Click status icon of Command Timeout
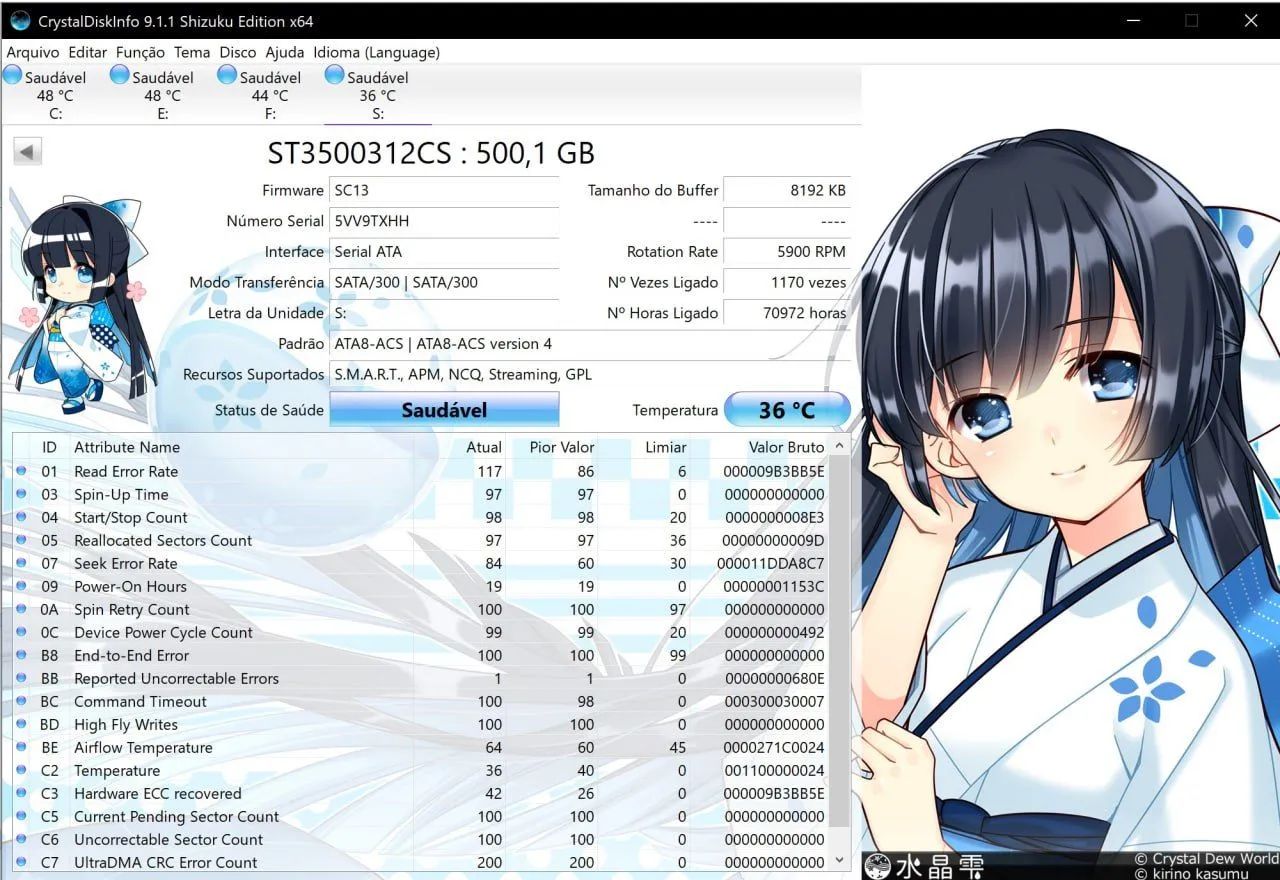The image size is (1280, 880). [x=22, y=701]
